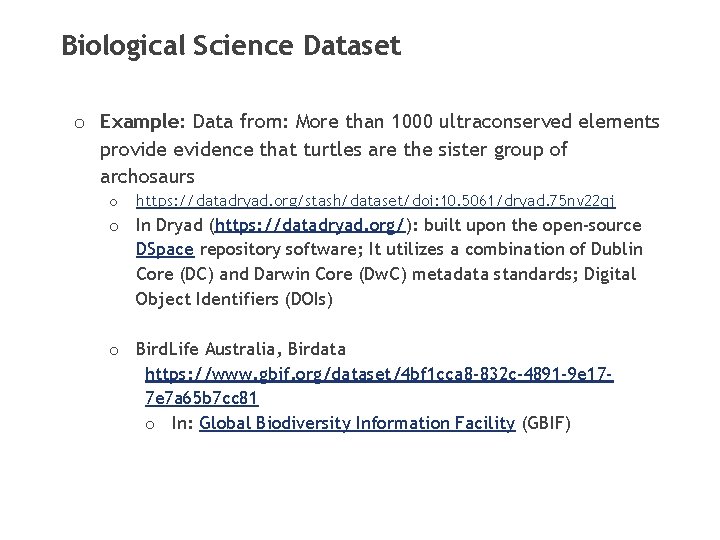Click Darwin Core (DwC) text
720x540 pixels.
tap(330, 274)
